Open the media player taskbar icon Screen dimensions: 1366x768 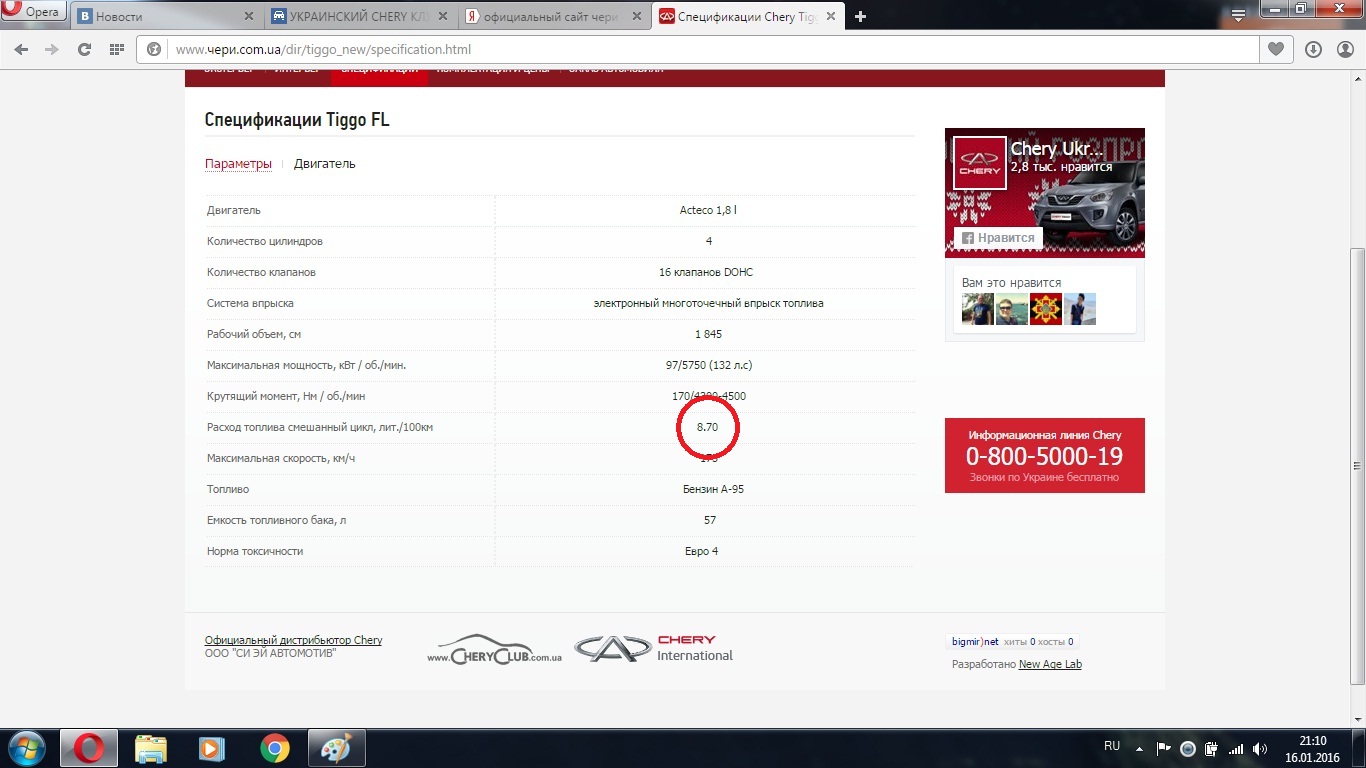(212, 748)
